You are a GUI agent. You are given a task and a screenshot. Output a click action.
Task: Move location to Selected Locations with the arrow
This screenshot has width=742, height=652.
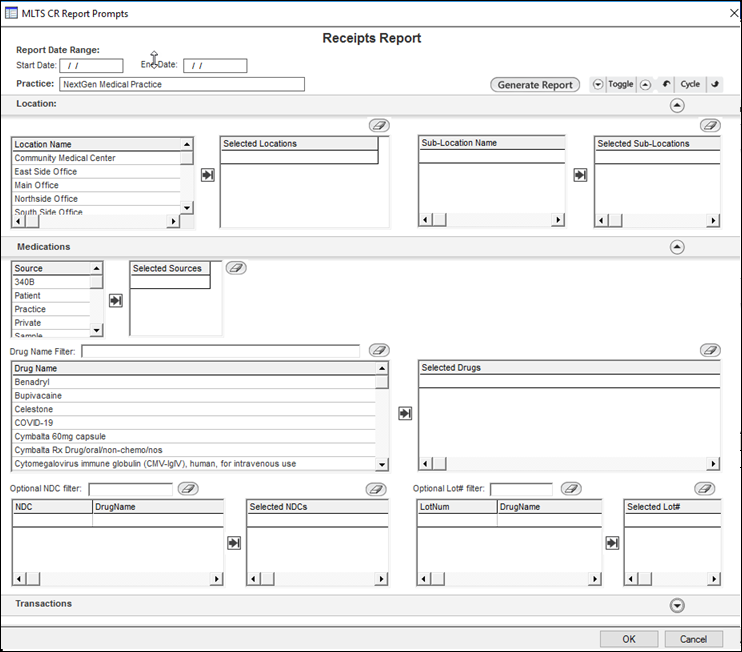208,175
